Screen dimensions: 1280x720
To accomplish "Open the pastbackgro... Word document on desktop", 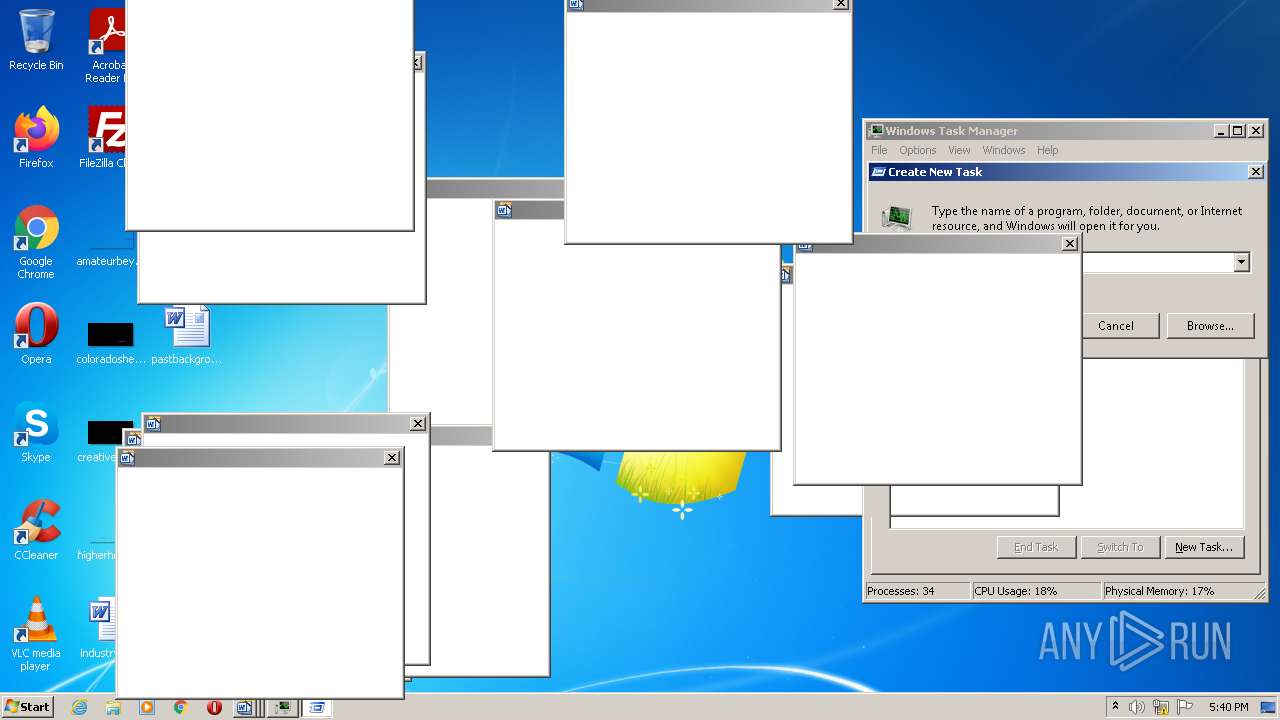I will (x=187, y=334).
